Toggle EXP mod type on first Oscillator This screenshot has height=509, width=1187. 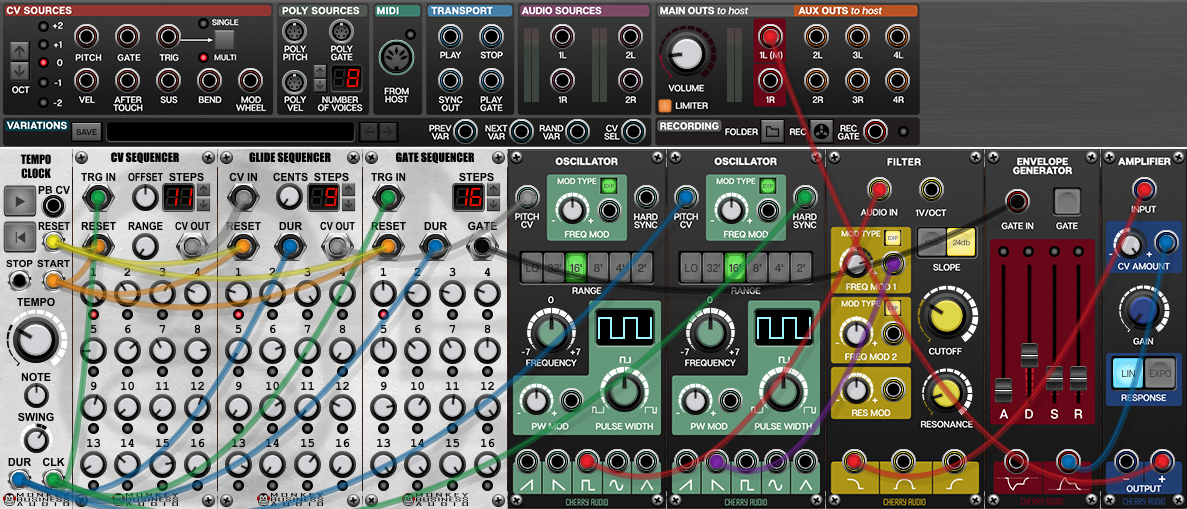608,185
